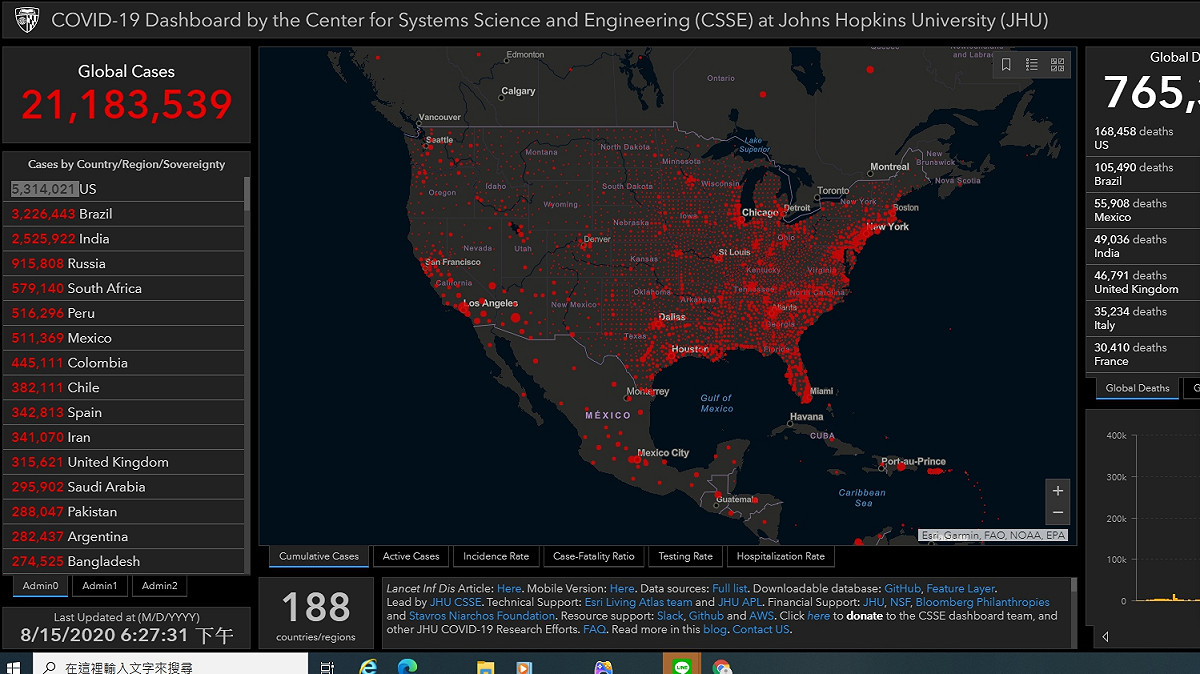The image size is (1200, 674).
Task: Open the 'Full list' data sources link
Action: pyautogui.click(x=730, y=589)
